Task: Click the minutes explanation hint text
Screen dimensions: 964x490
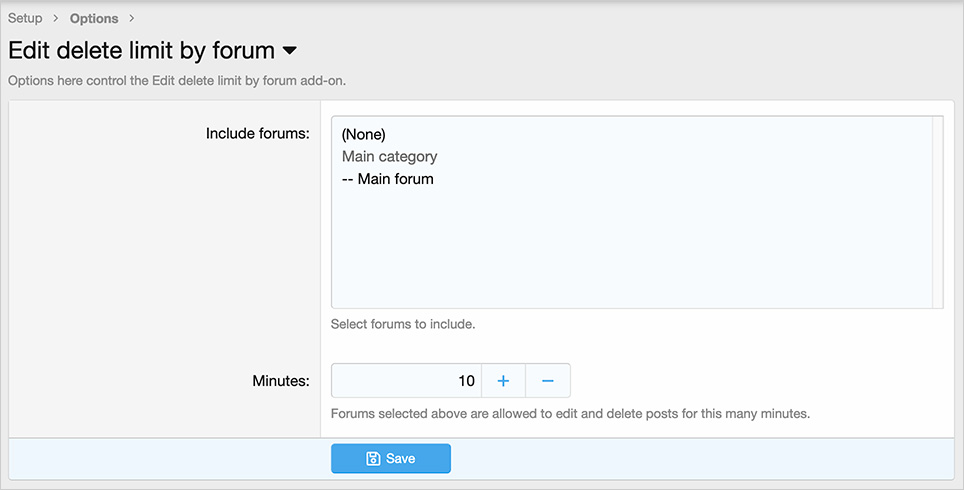Action: [570, 414]
